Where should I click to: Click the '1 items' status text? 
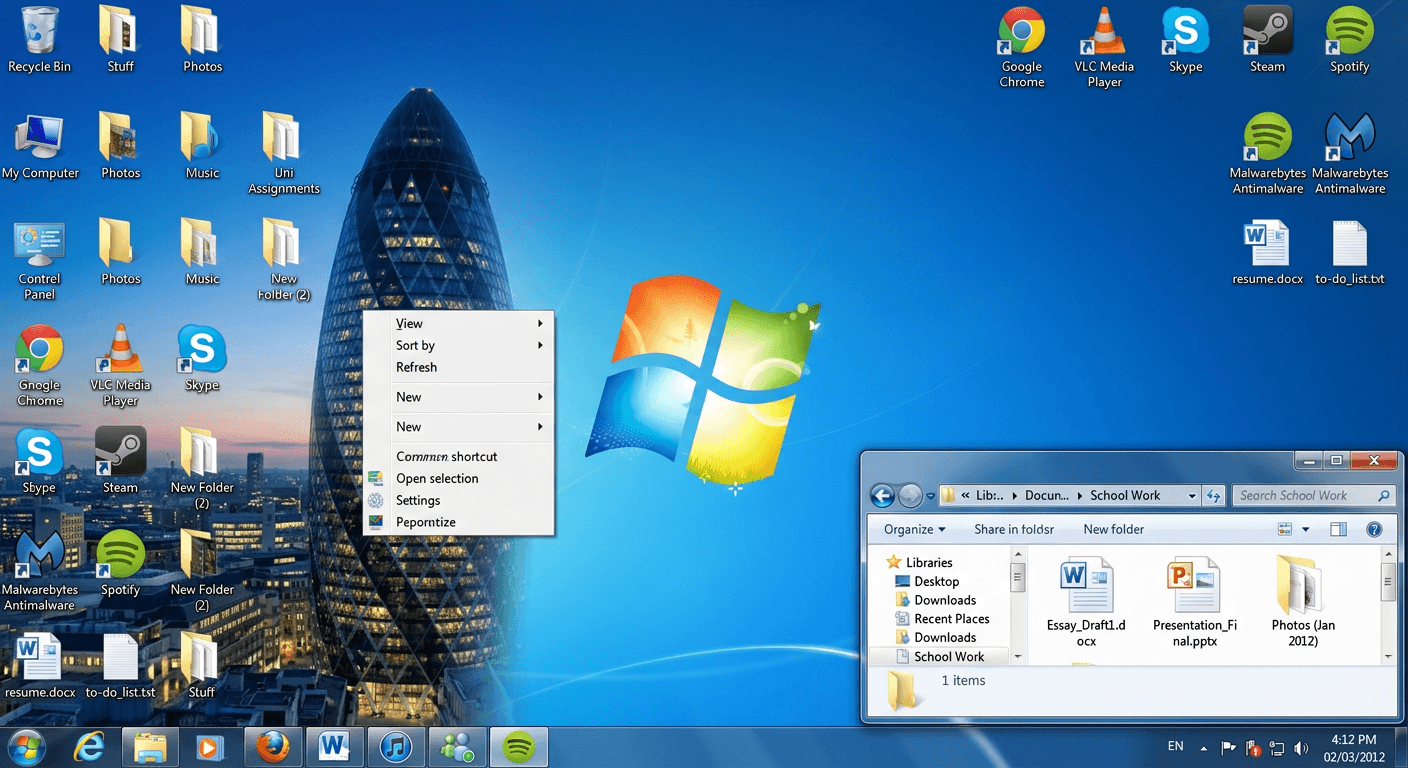963,680
